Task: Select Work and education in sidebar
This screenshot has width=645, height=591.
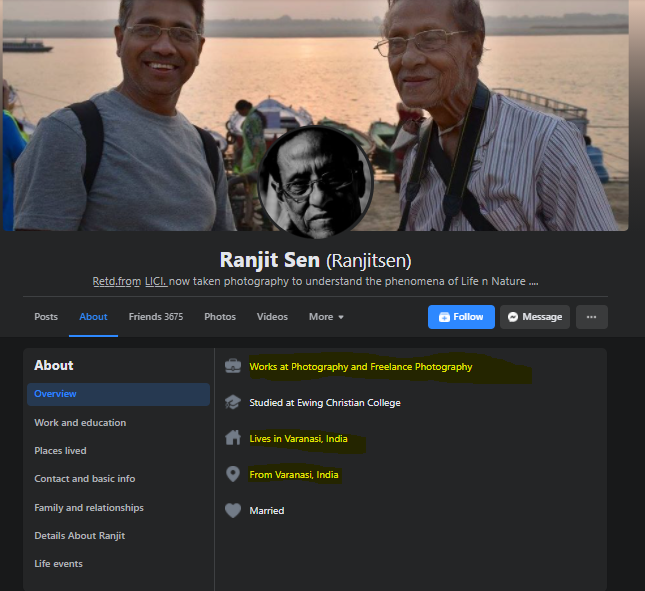Action: coord(80,423)
